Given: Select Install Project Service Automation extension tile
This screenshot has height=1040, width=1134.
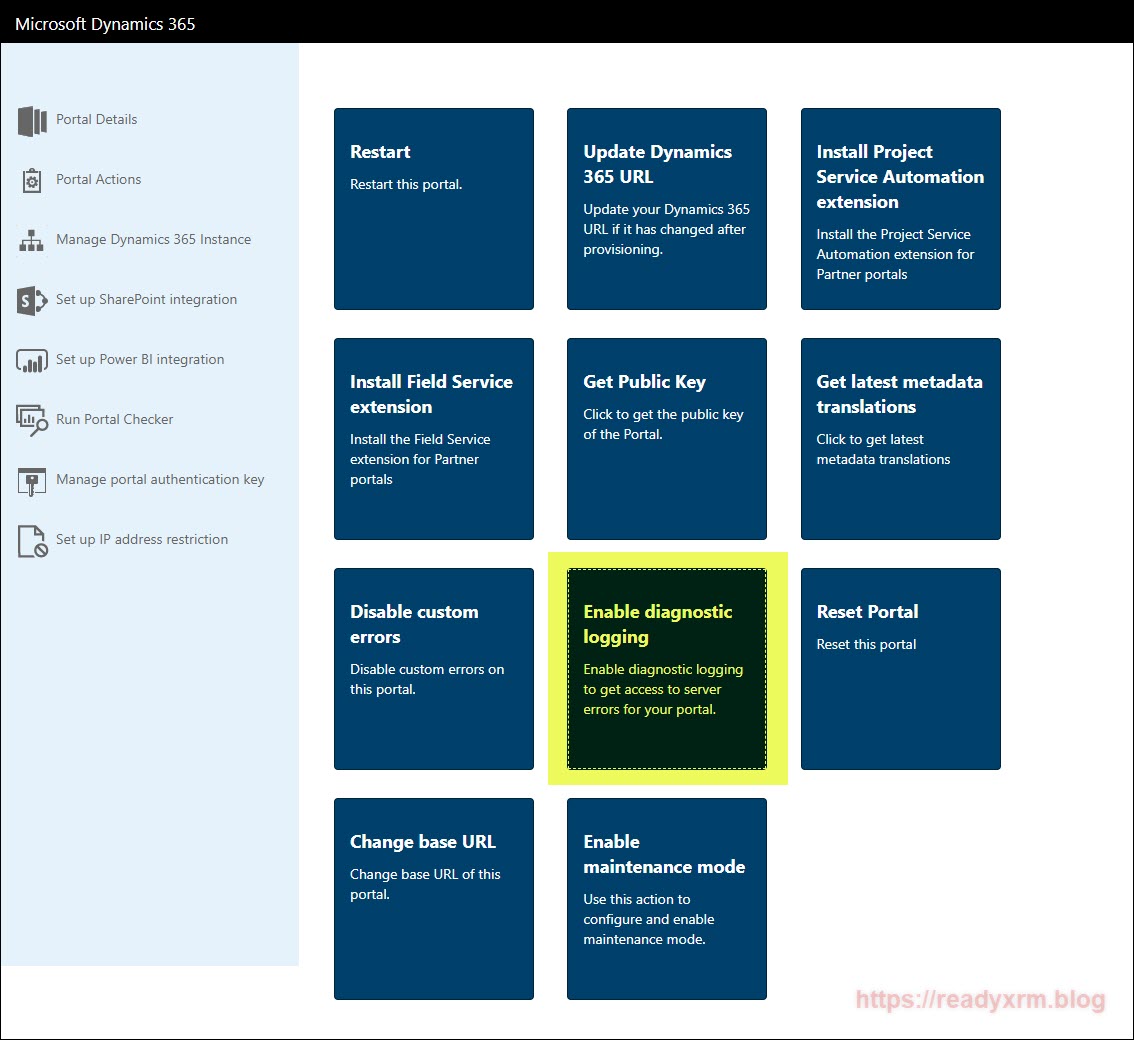Looking at the screenshot, I should click(900, 209).
